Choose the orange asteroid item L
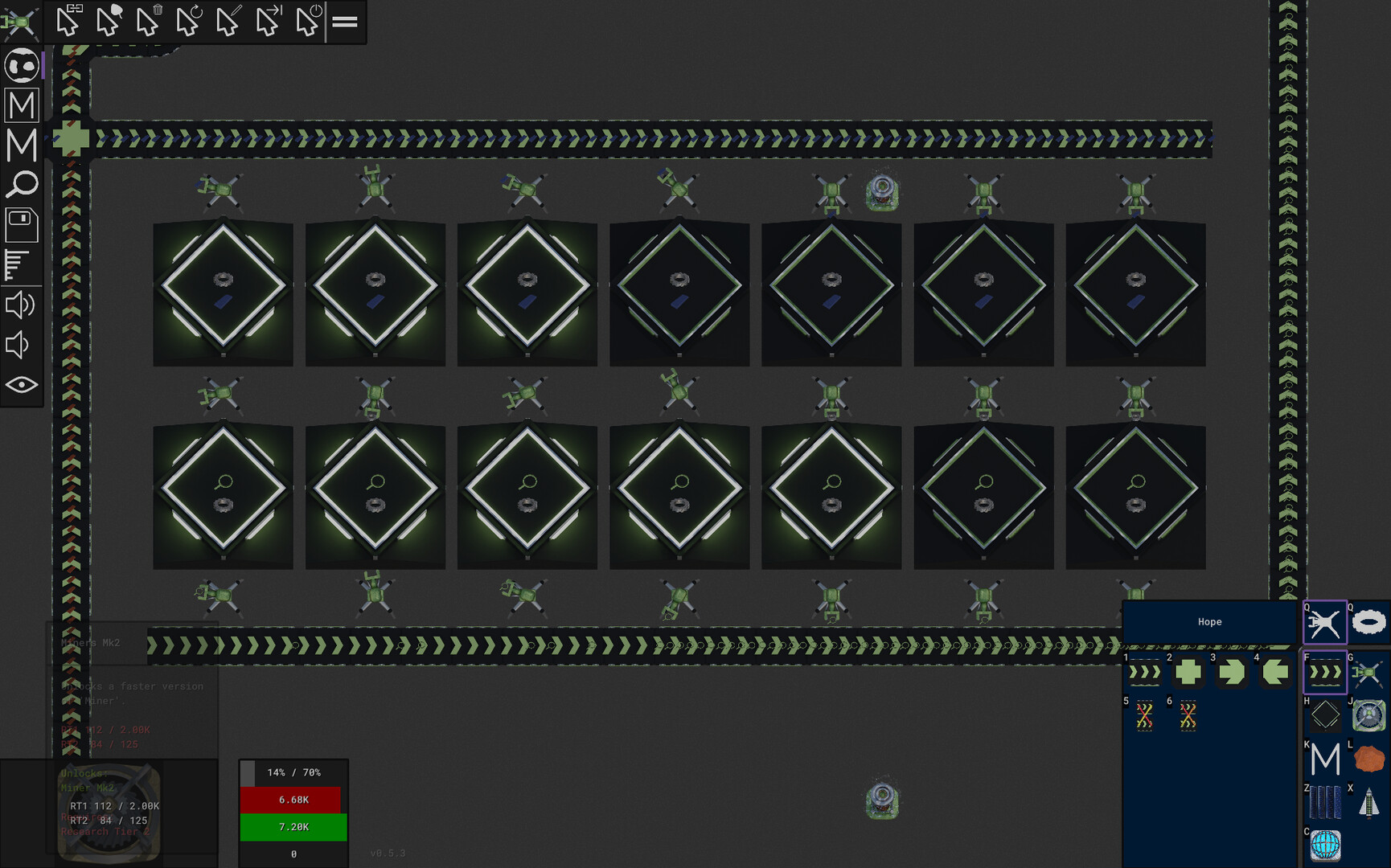 tap(1368, 759)
